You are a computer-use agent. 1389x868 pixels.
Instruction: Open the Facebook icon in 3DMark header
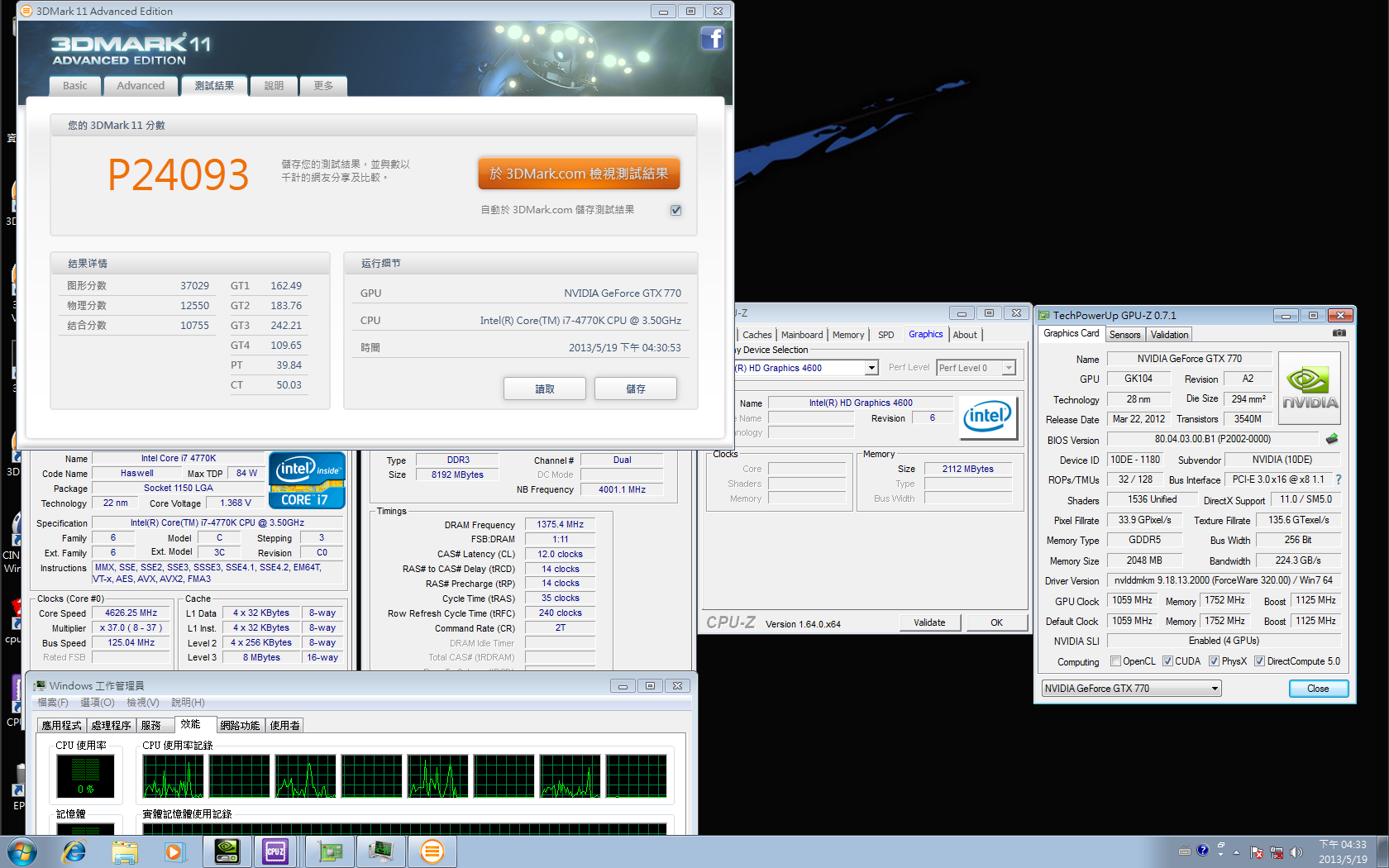(712, 38)
